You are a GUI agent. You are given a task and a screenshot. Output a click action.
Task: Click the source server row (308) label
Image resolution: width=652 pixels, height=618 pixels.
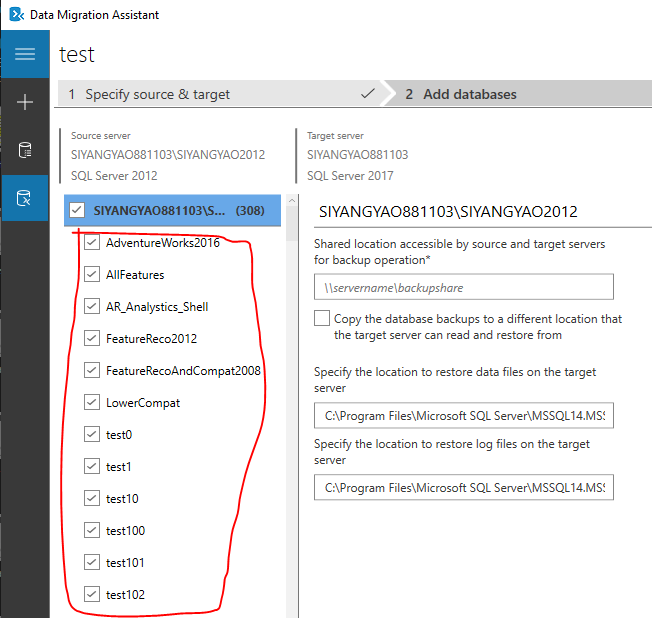[x=250, y=210]
